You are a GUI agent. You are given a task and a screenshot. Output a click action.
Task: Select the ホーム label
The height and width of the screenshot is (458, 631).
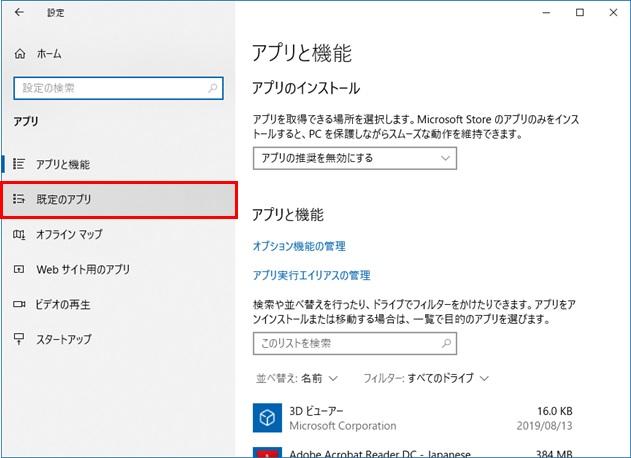[x=49, y=54]
